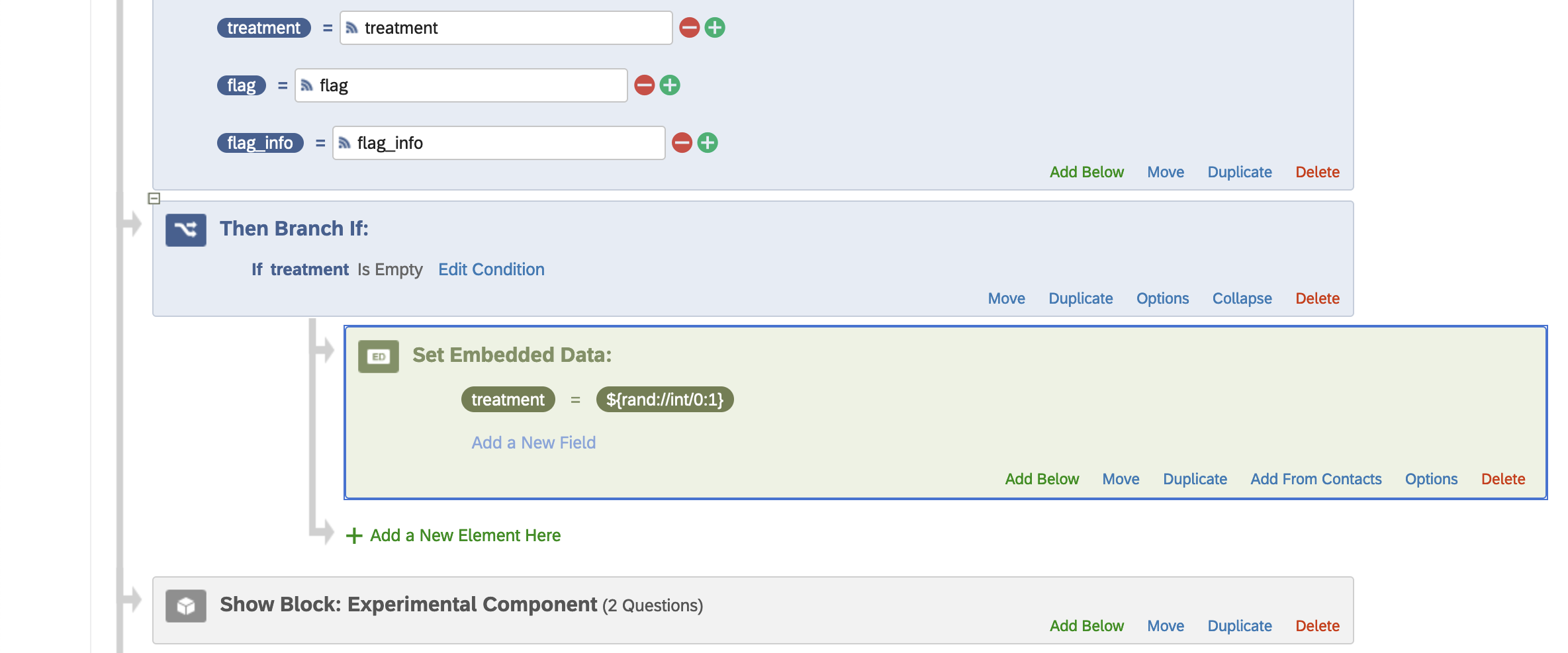The height and width of the screenshot is (653, 1568).
Task: Click the Show Block cube icon
Action: 185,605
